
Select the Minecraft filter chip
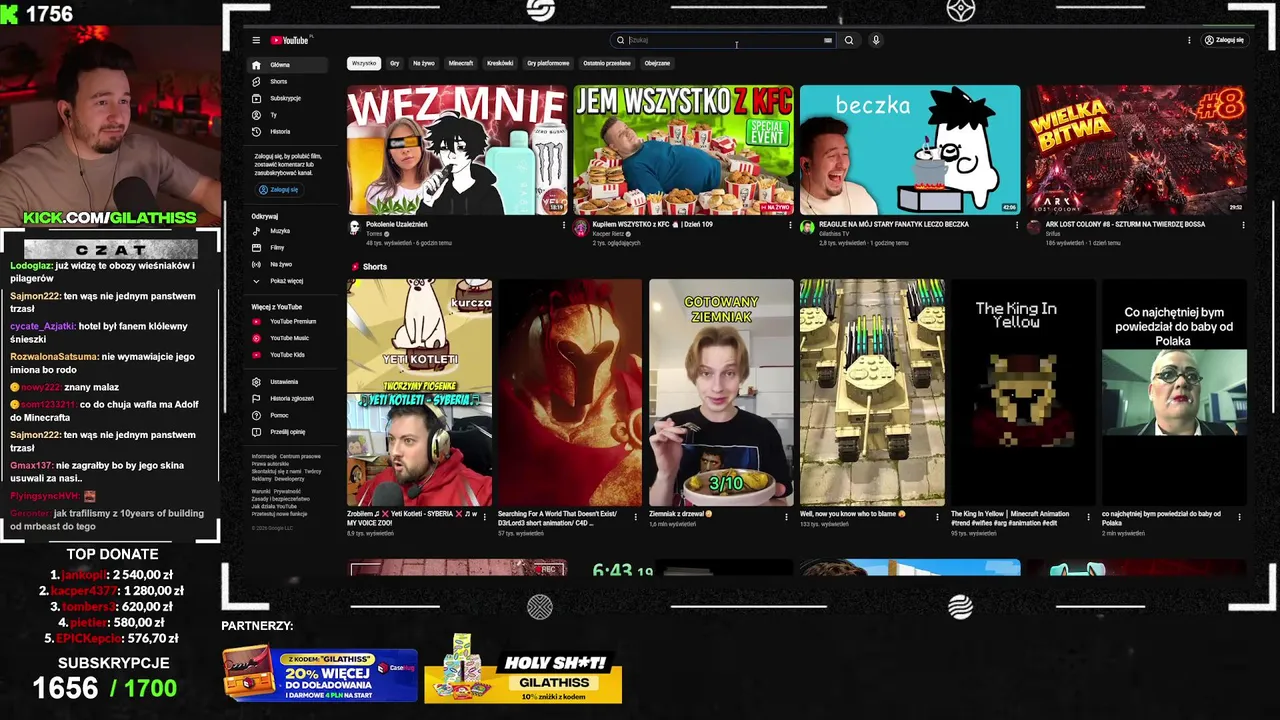click(x=461, y=63)
